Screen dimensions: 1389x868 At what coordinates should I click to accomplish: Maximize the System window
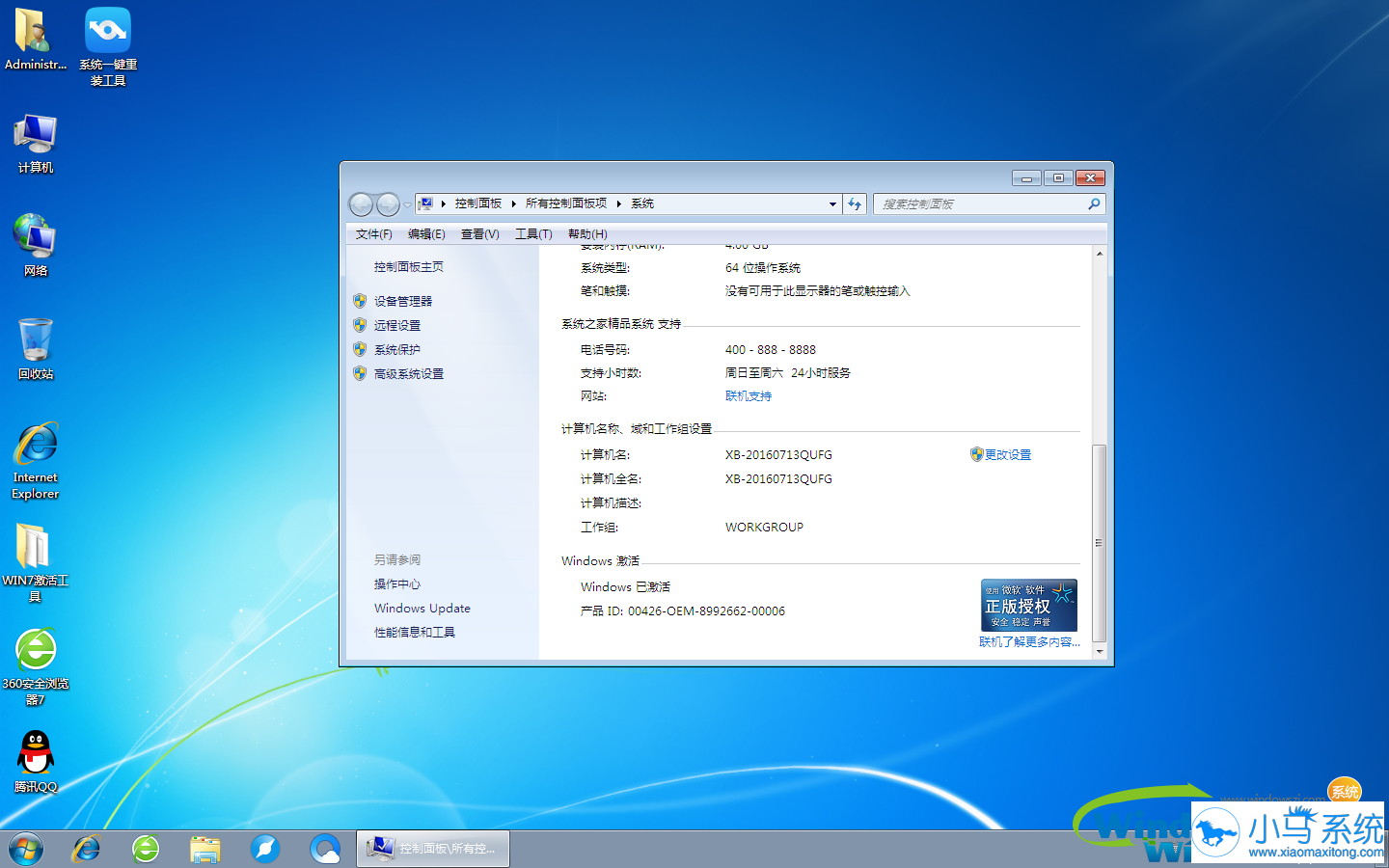pyautogui.click(x=1058, y=178)
